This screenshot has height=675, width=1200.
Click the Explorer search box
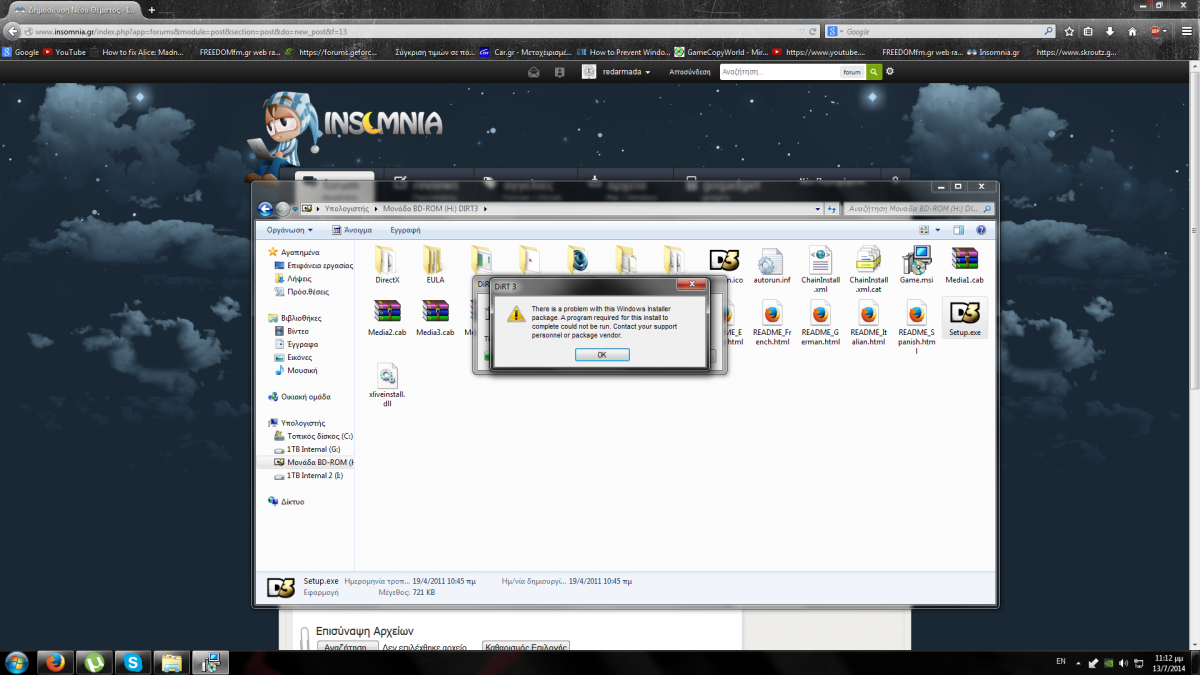tap(918, 209)
